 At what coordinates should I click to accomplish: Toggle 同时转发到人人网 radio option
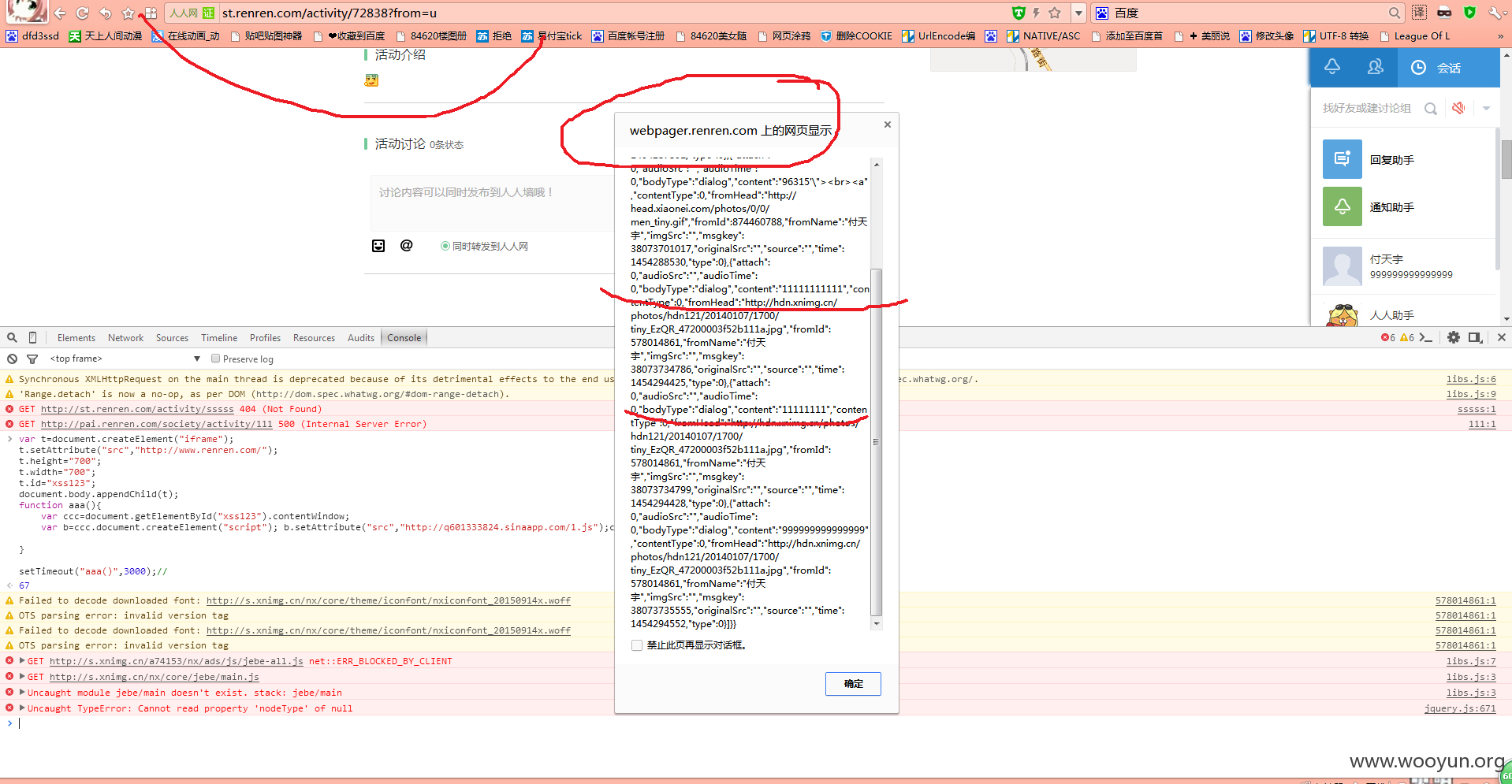point(445,247)
